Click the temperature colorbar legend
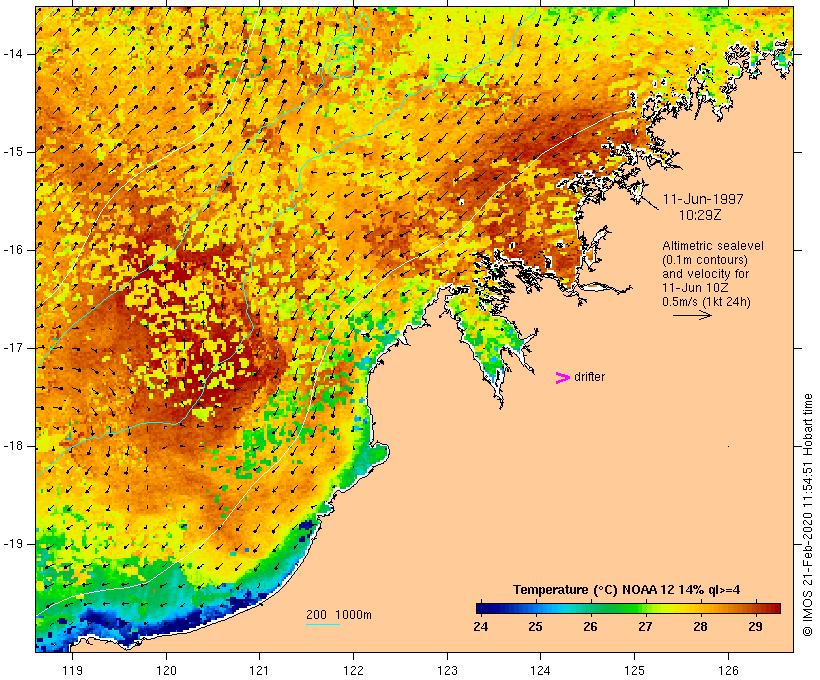 click(x=628, y=608)
